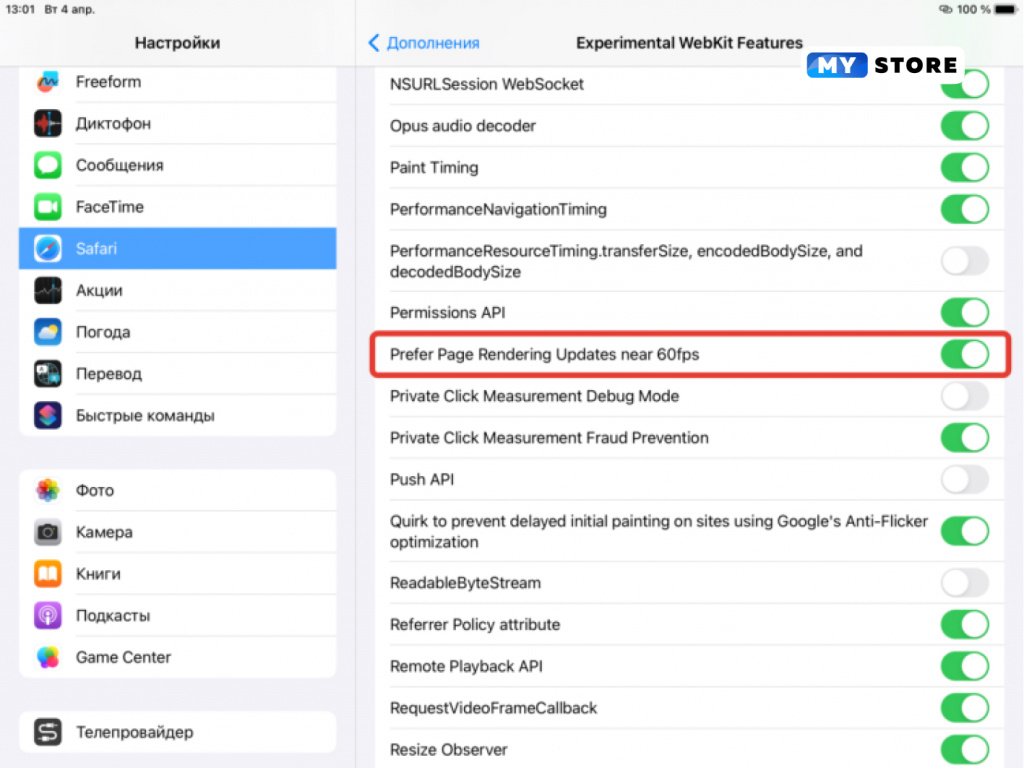Enable ReadableByteStream switch
Viewport: 1024px width, 768px height.
(x=964, y=583)
